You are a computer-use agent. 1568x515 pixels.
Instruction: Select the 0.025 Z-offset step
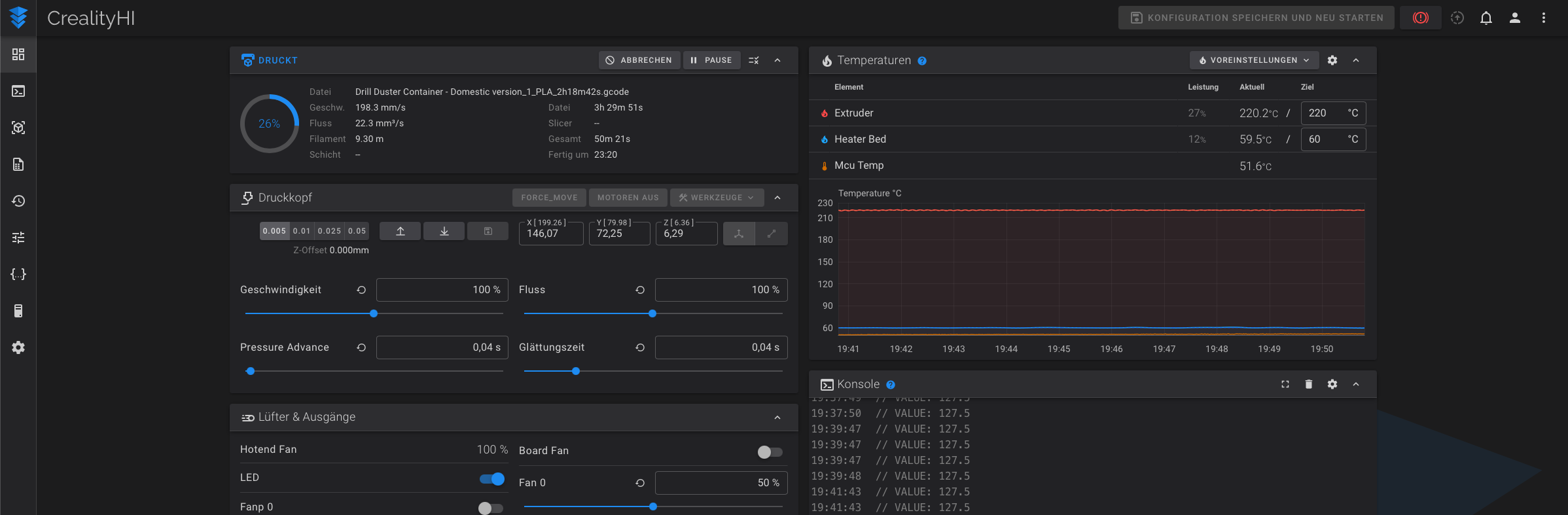[x=329, y=231]
